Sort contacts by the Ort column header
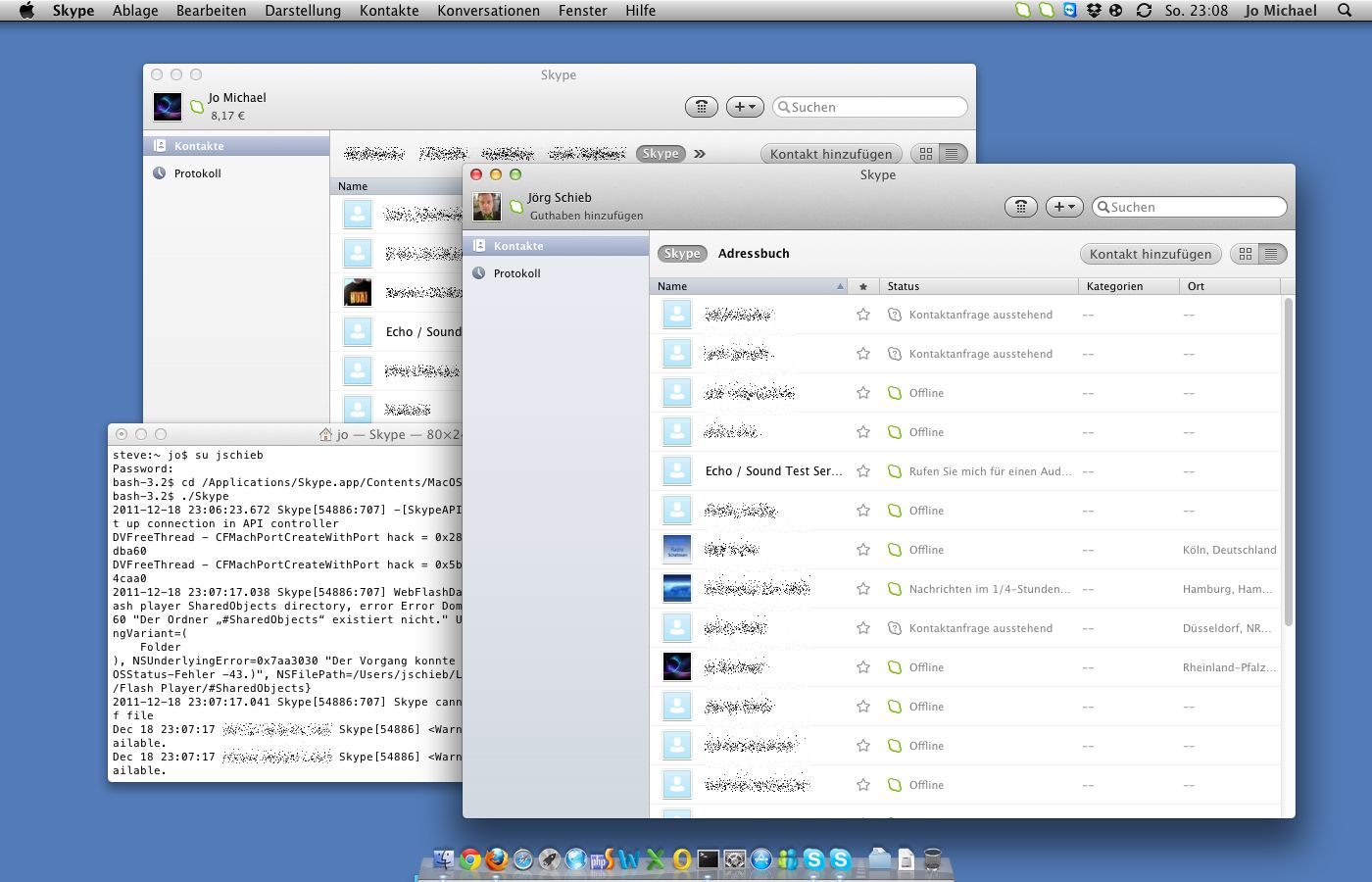 click(x=1230, y=286)
